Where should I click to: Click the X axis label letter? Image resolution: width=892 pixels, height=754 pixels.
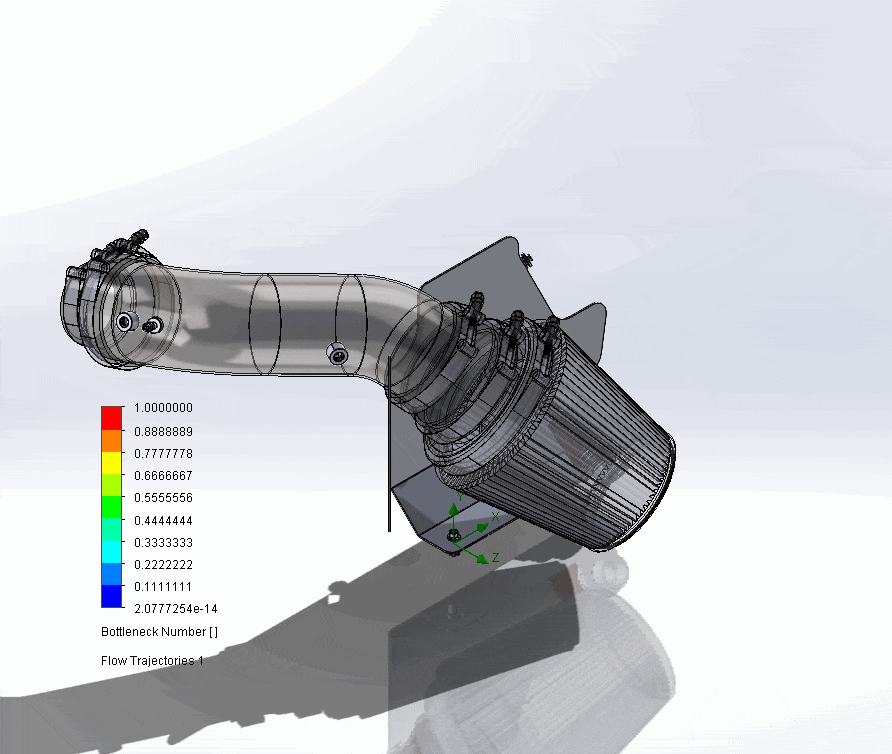click(x=495, y=517)
